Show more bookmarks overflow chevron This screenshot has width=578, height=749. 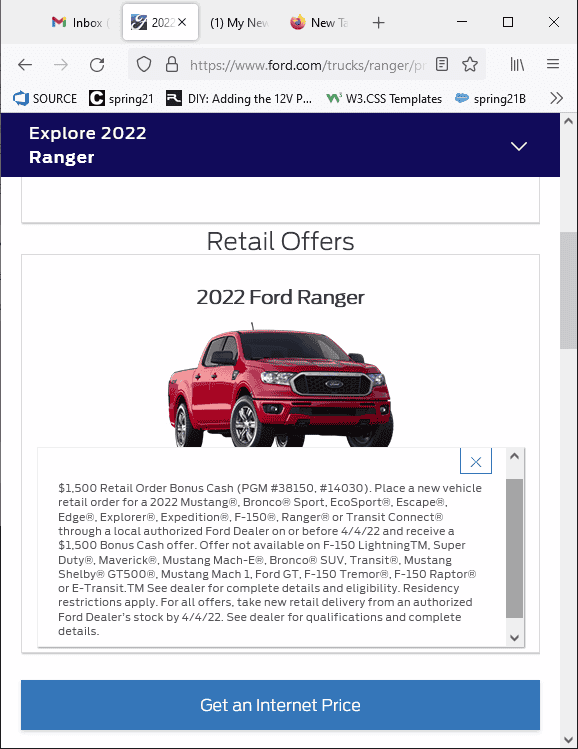(x=556, y=98)
